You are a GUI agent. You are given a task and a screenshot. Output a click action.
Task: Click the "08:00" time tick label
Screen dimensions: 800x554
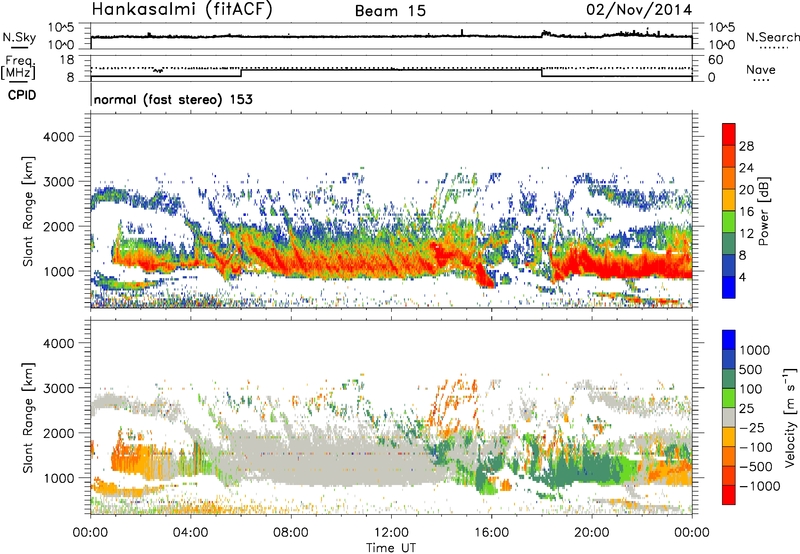pos(291,533)
